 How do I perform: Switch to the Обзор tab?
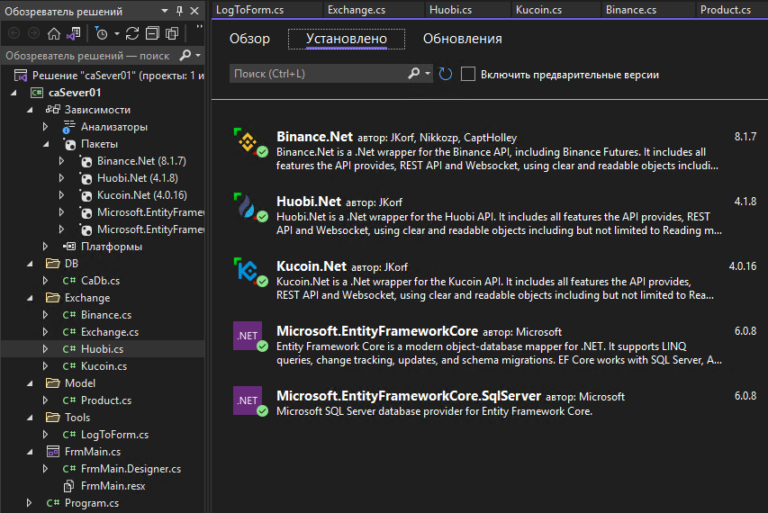coord(250,39)
